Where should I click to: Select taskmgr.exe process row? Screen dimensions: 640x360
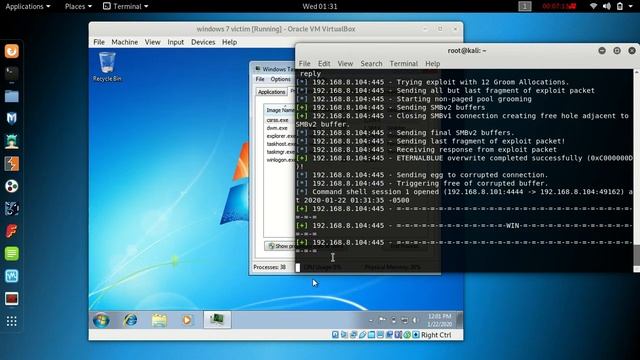coord(280,152)
